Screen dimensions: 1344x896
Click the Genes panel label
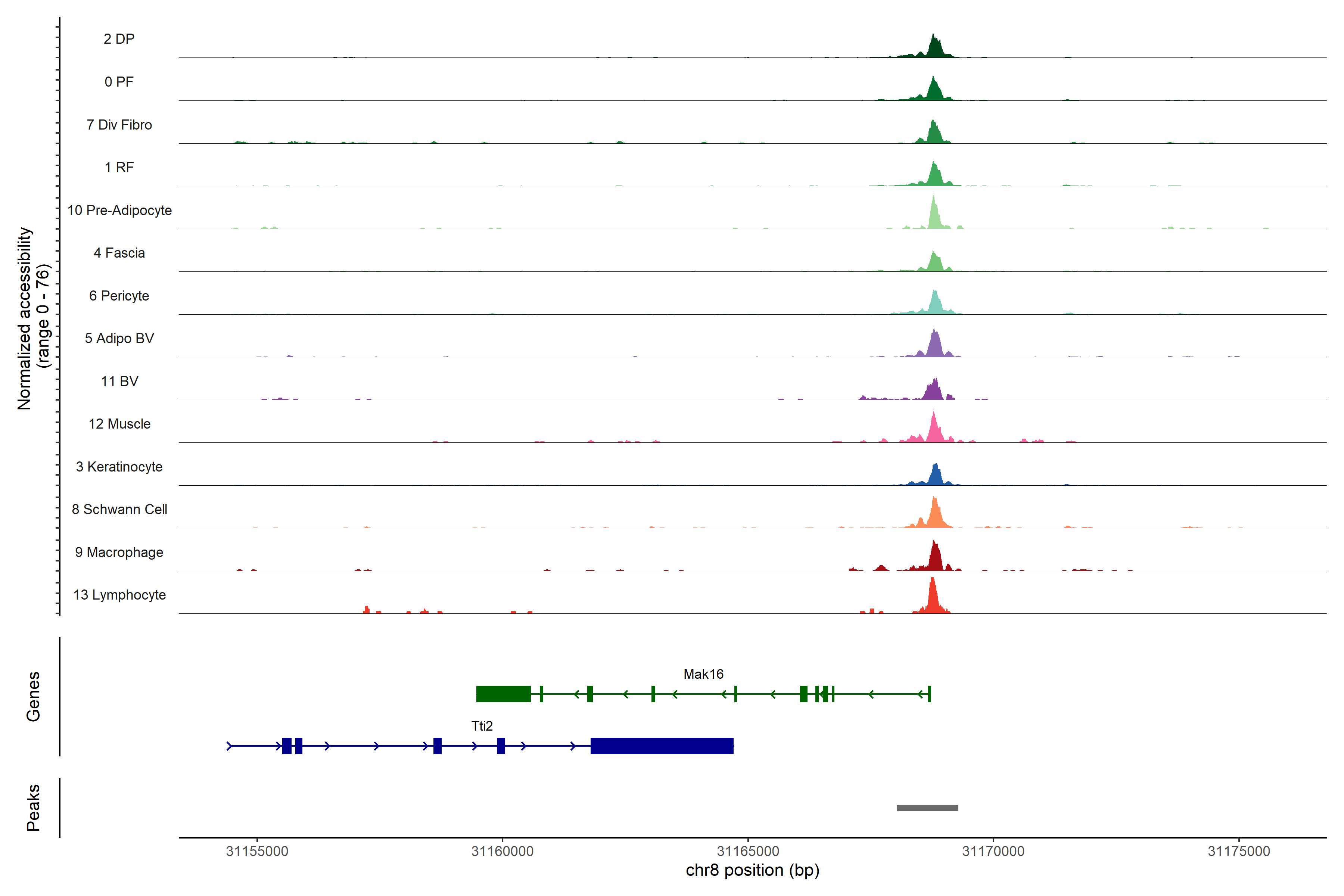tap(33, 696)
